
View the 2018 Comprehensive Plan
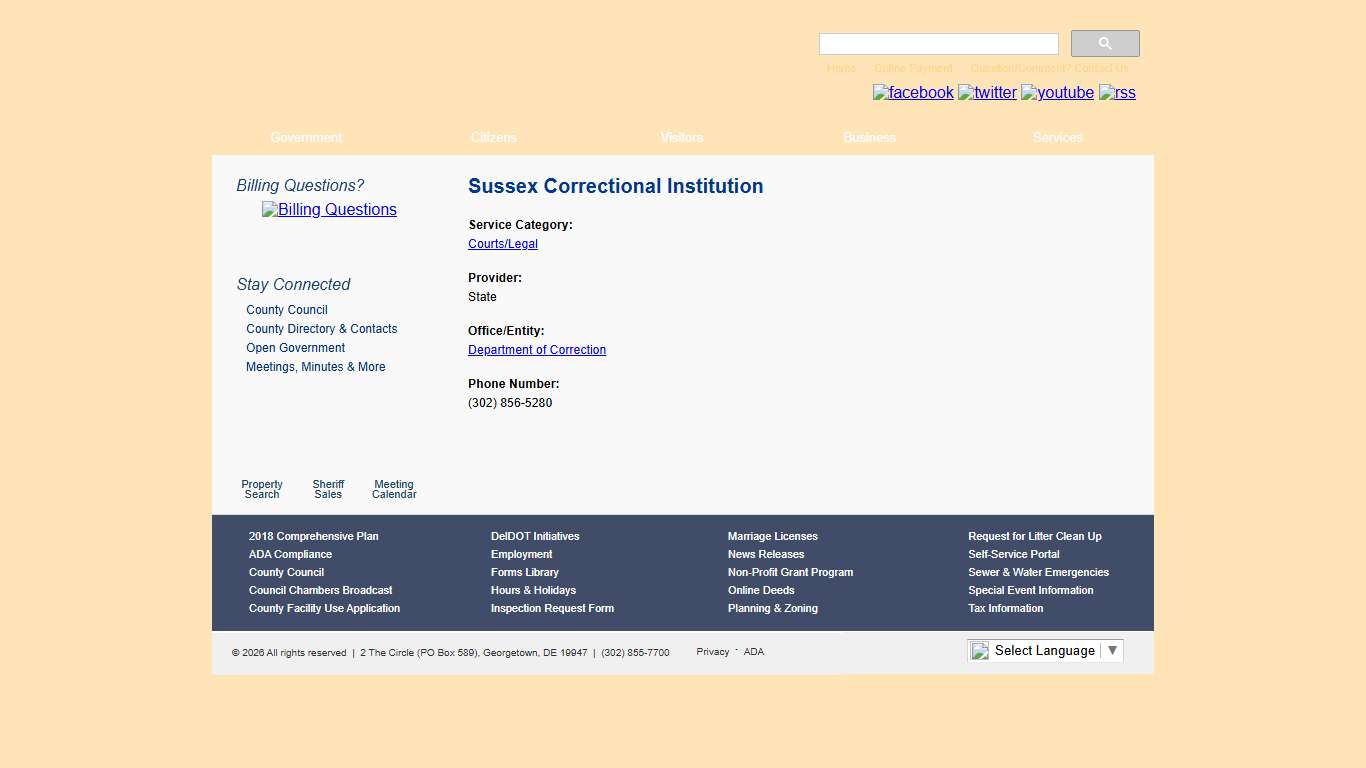[313, 536]
